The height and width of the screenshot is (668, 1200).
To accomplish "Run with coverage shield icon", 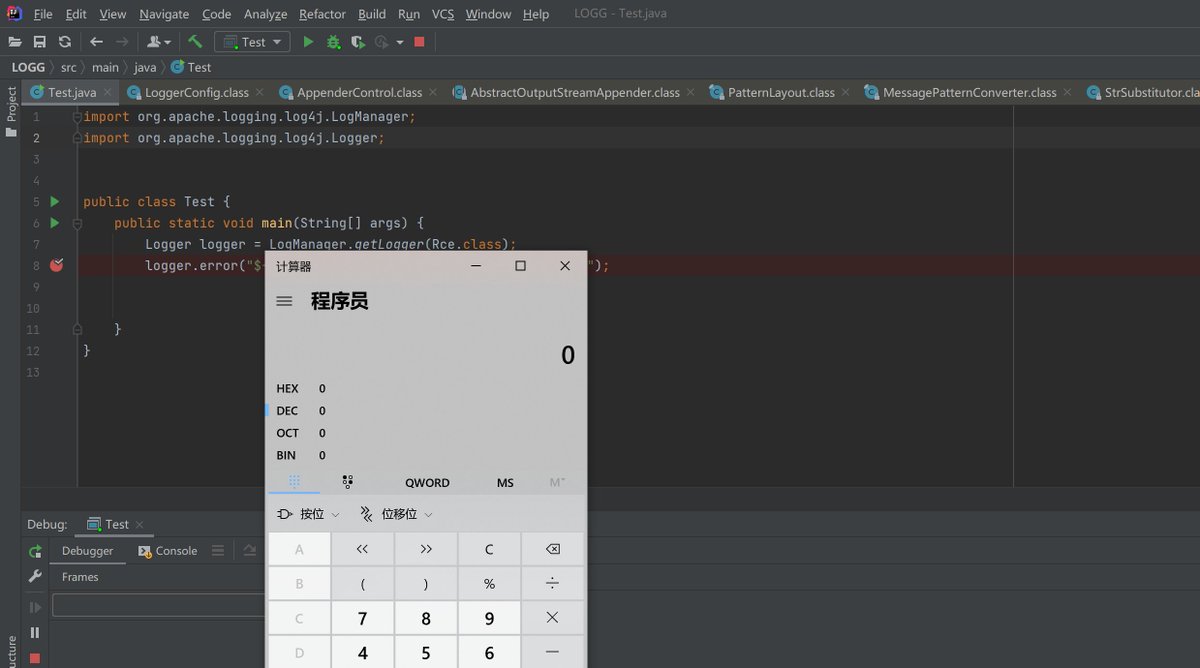I will click(x=358, y=42).
